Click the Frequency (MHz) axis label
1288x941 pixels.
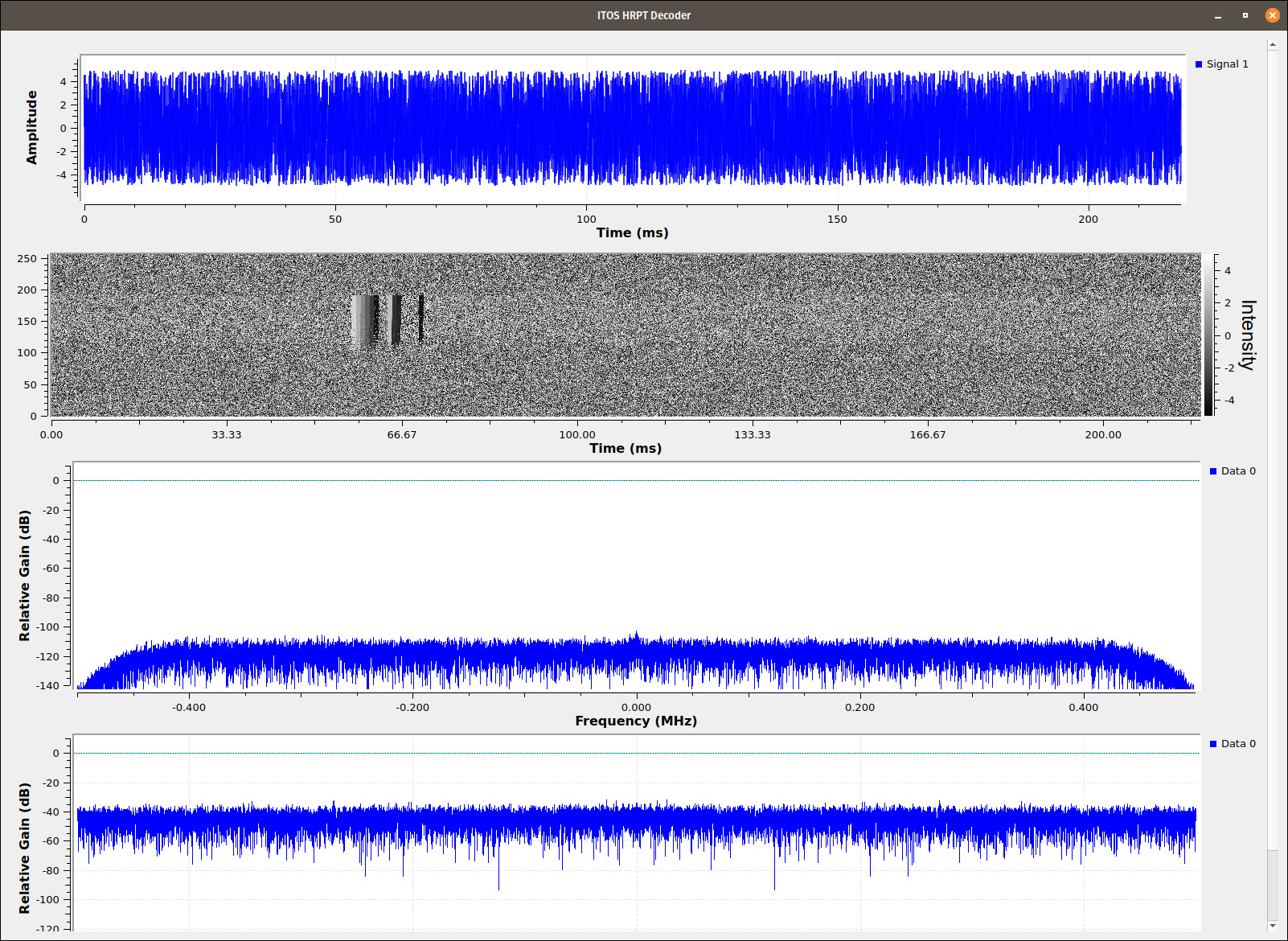pyautogui.click(x=636, y=721)
